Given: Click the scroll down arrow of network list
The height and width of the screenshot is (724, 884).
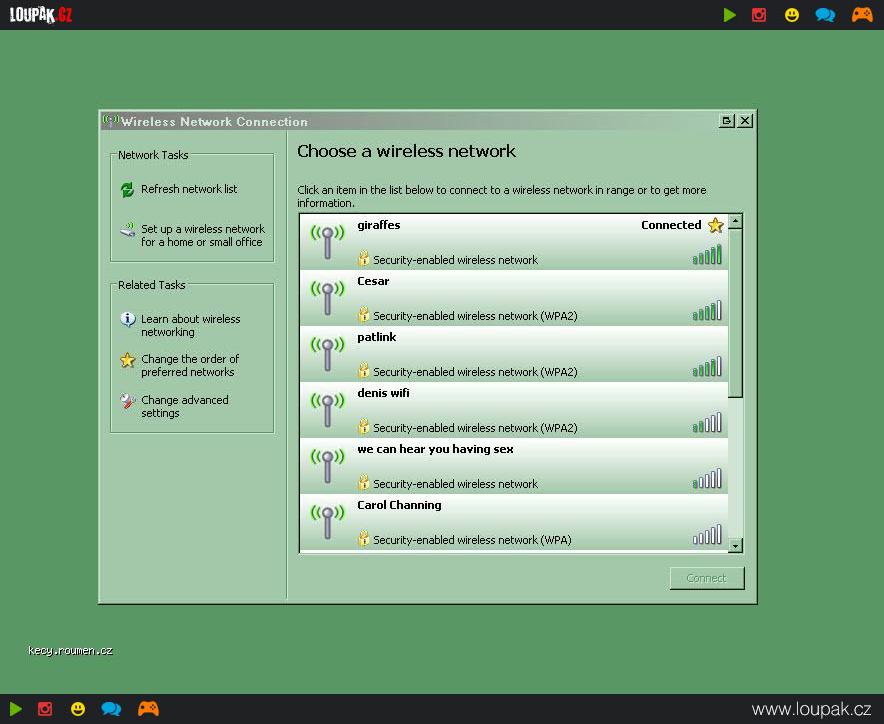Looking at the screenshot, I should 735,545.
